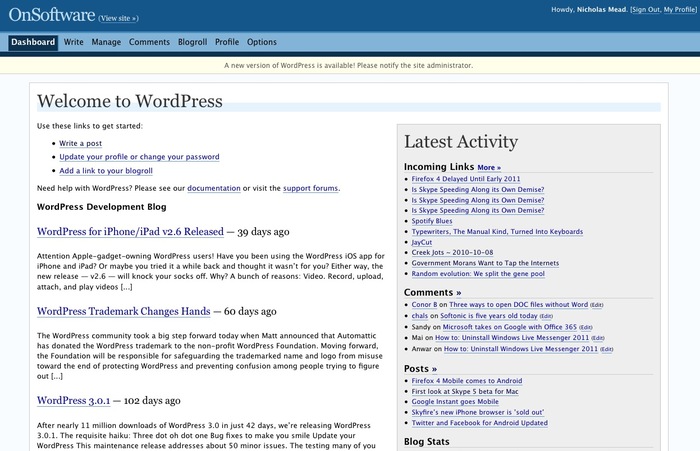
Task: Open Random evolution: We split gene pool
Action: [x=478, y=274]
